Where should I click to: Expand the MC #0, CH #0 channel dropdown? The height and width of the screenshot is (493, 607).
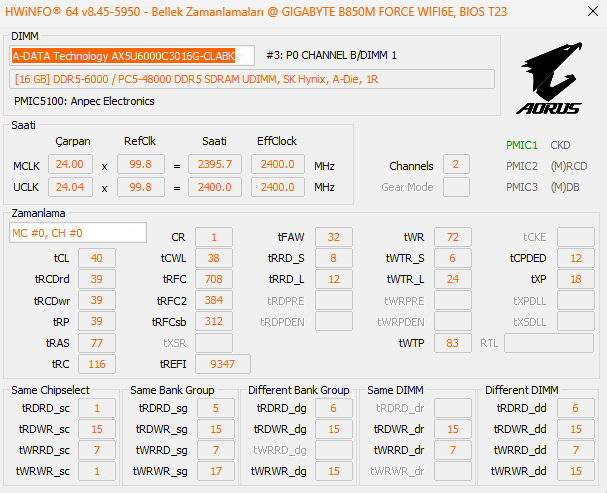[x=78, y=233]
